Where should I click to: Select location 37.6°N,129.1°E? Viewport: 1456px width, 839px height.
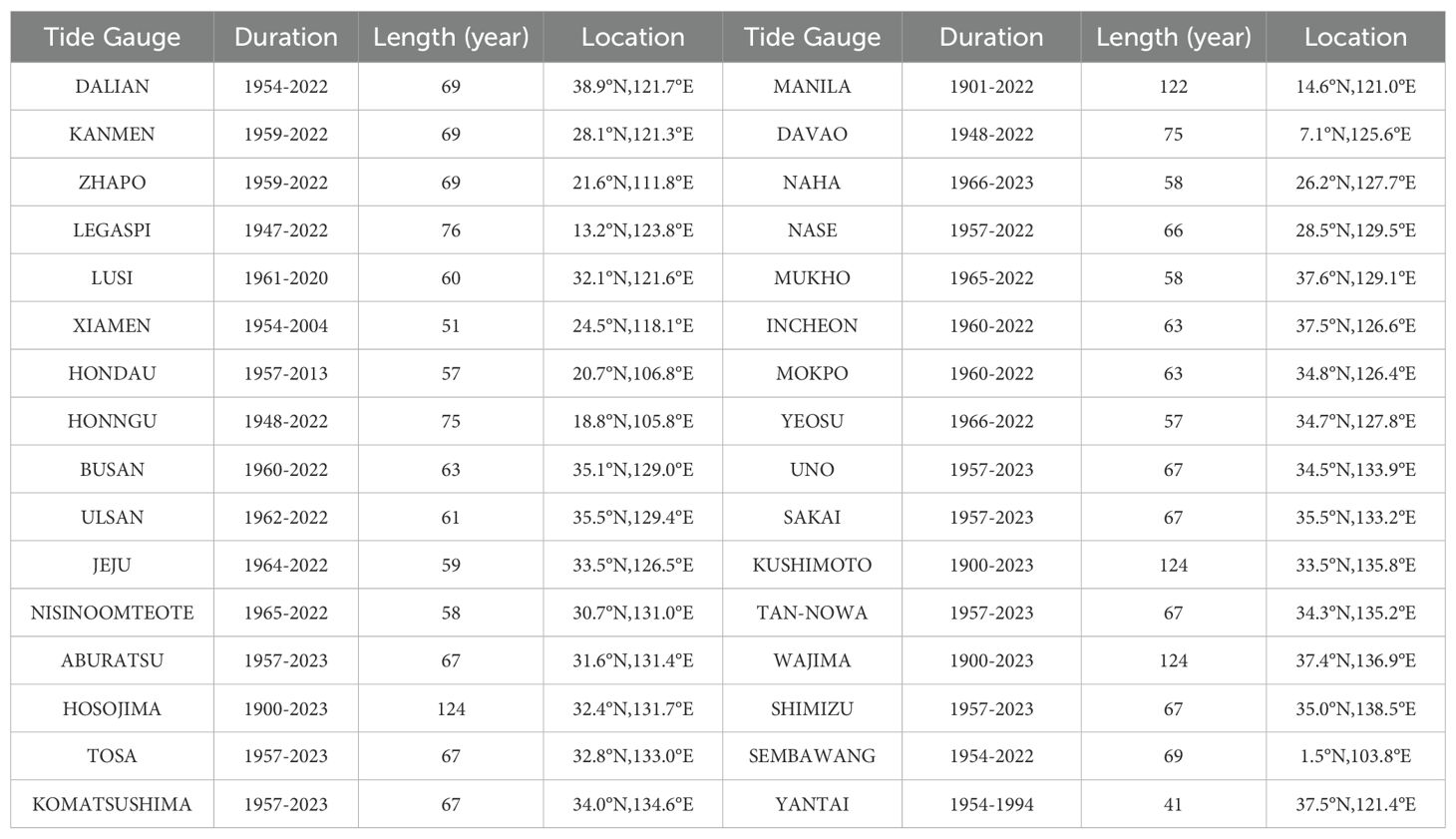coord(1355,278)
